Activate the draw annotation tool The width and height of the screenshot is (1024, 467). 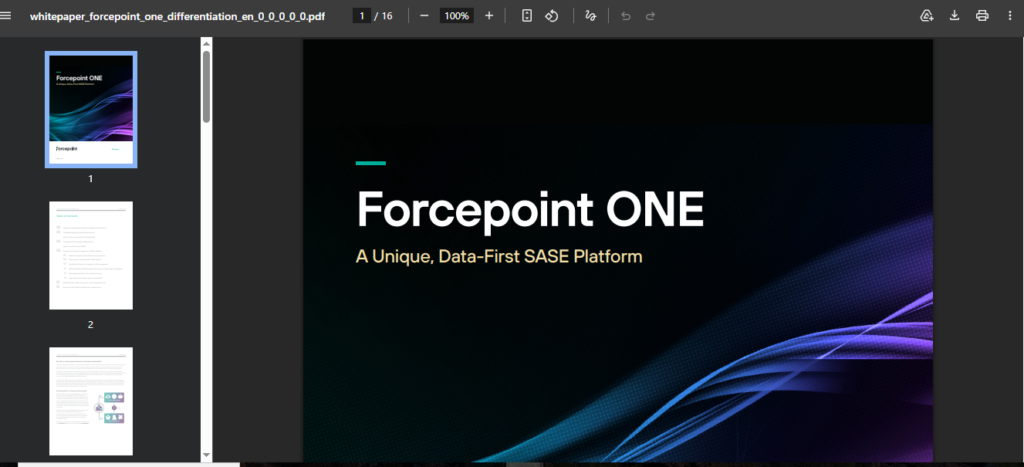pyautogui.click(x=591, y=16)
